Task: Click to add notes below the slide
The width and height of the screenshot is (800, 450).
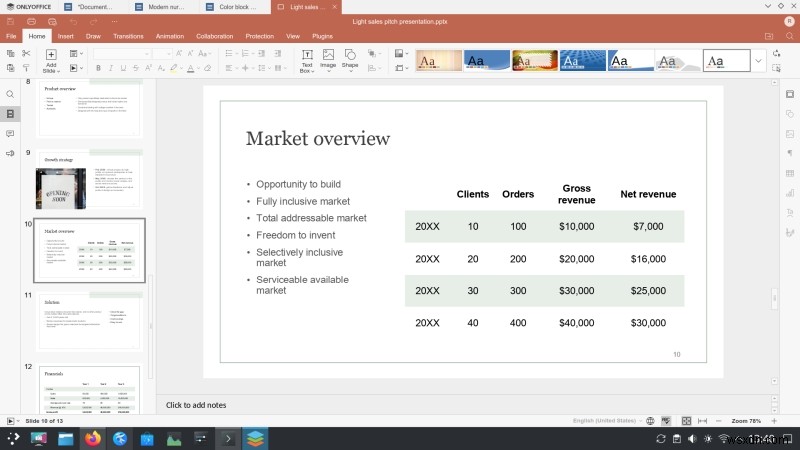Action: click(x=196, y=405)
